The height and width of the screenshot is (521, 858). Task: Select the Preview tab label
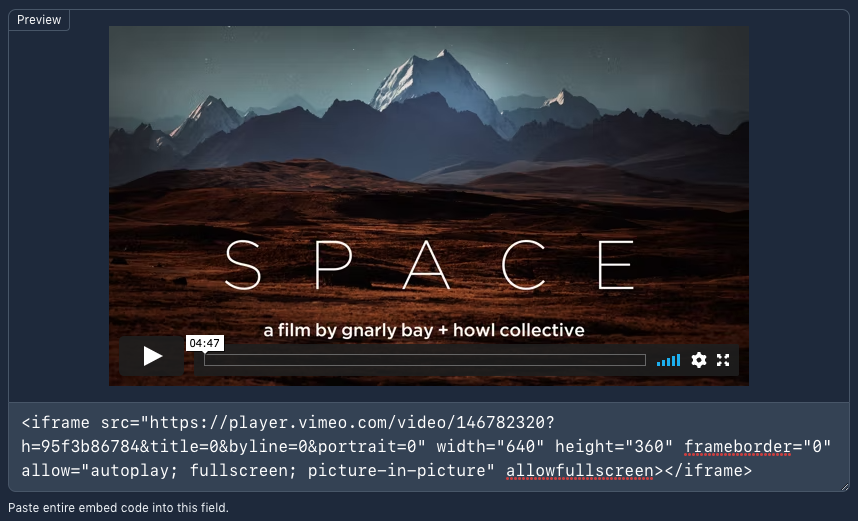coord(39,20)
